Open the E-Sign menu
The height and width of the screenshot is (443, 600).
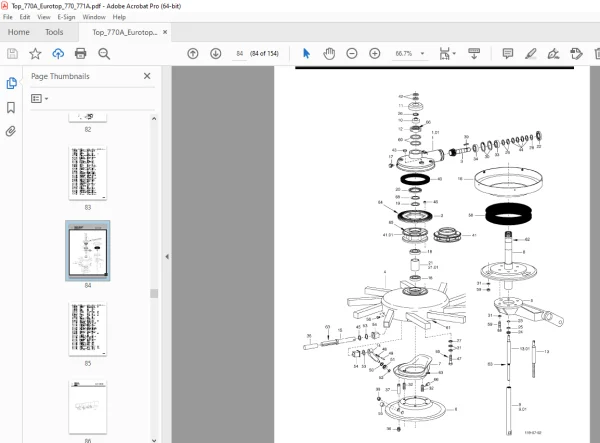(x=66, y=17)
